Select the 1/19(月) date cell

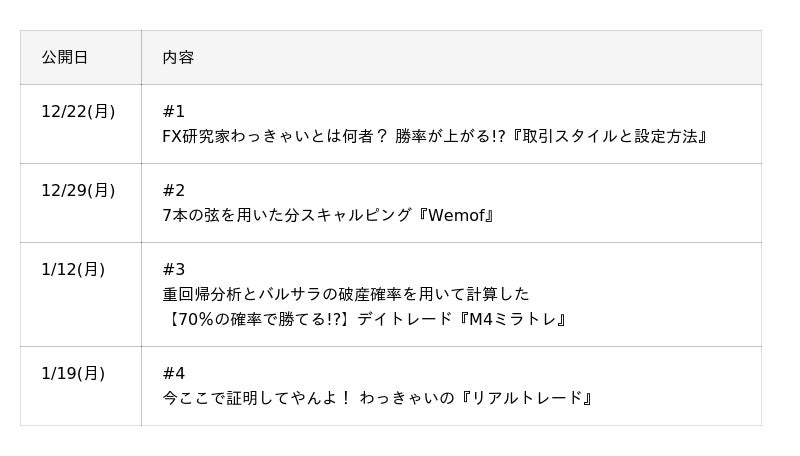point(73,374)
